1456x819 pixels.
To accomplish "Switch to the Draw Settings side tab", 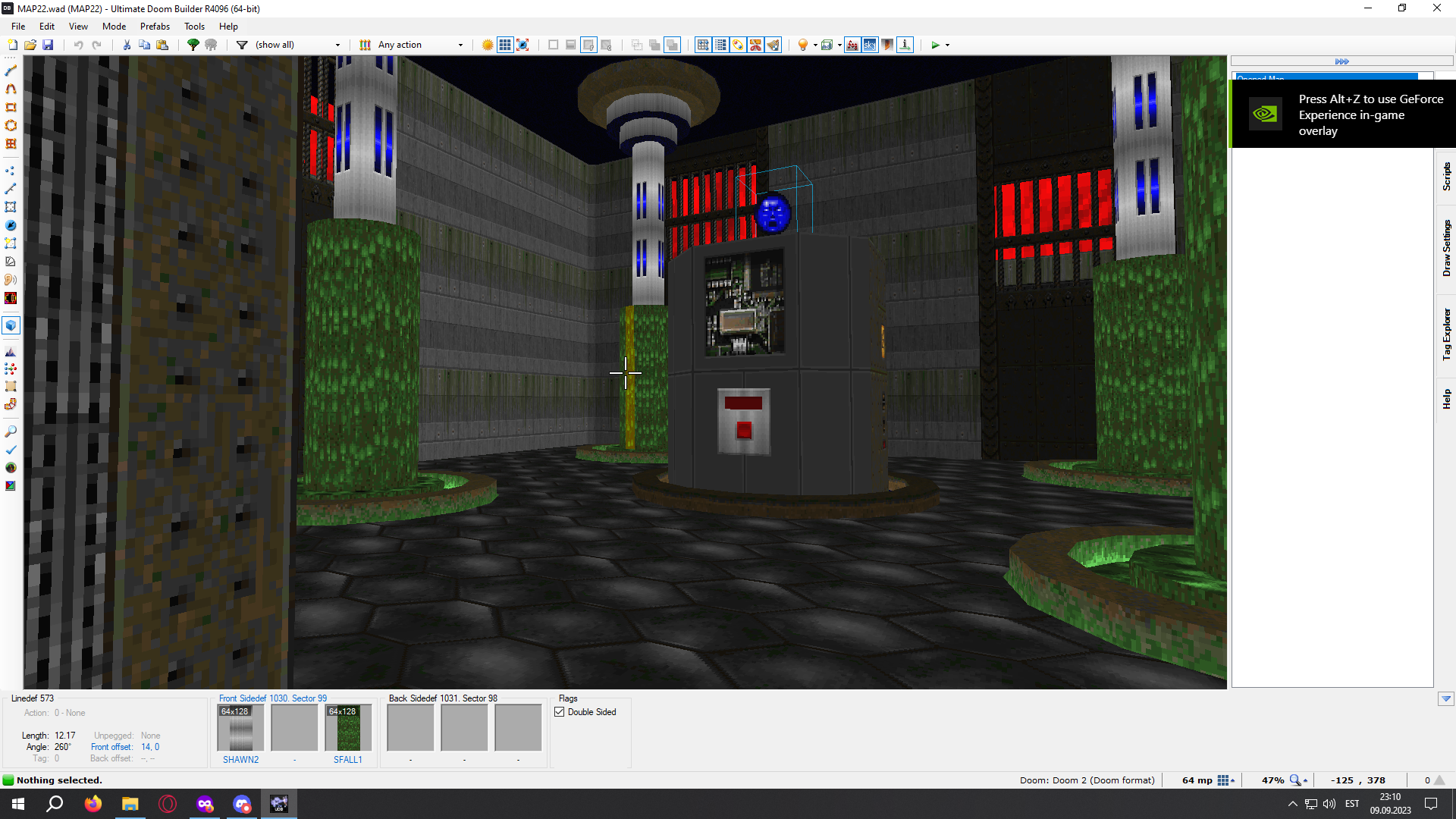I will pyautogui.click(x=1446, y=248).
